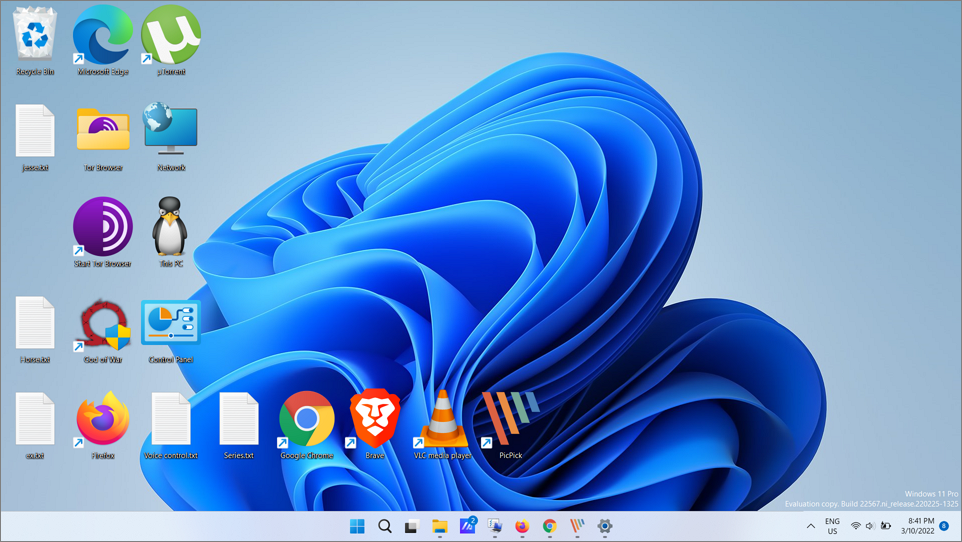962x542 pixels.
Task: Select the VLC media player shortcut
Action: pyautogui.click(x=443, y=419)
